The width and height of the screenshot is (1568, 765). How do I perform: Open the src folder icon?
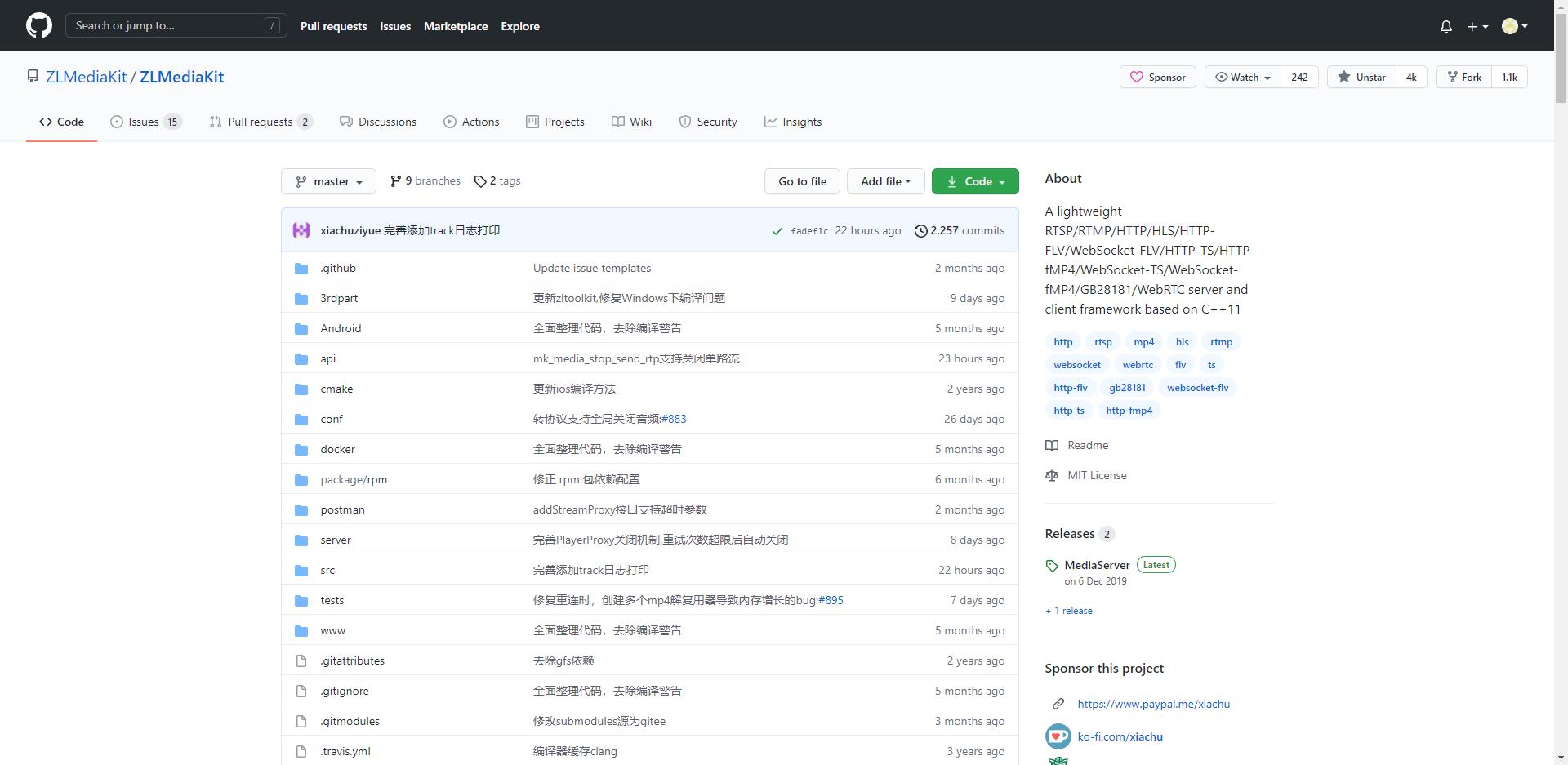(x=301, y=571)
